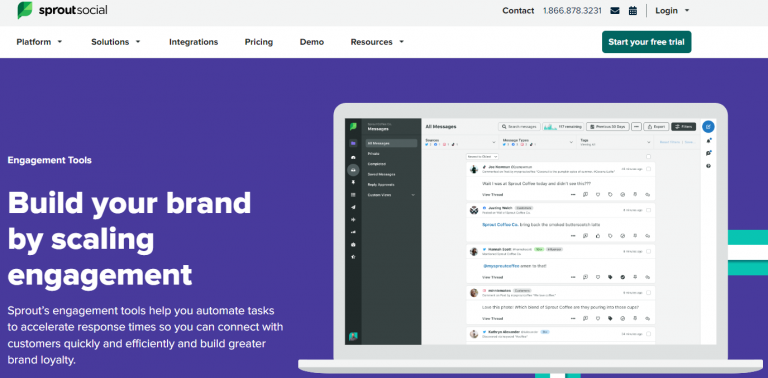Screen dimensions: 768x378
Task: Check the box on Joe Newman's message
Action: coord(648,169)
